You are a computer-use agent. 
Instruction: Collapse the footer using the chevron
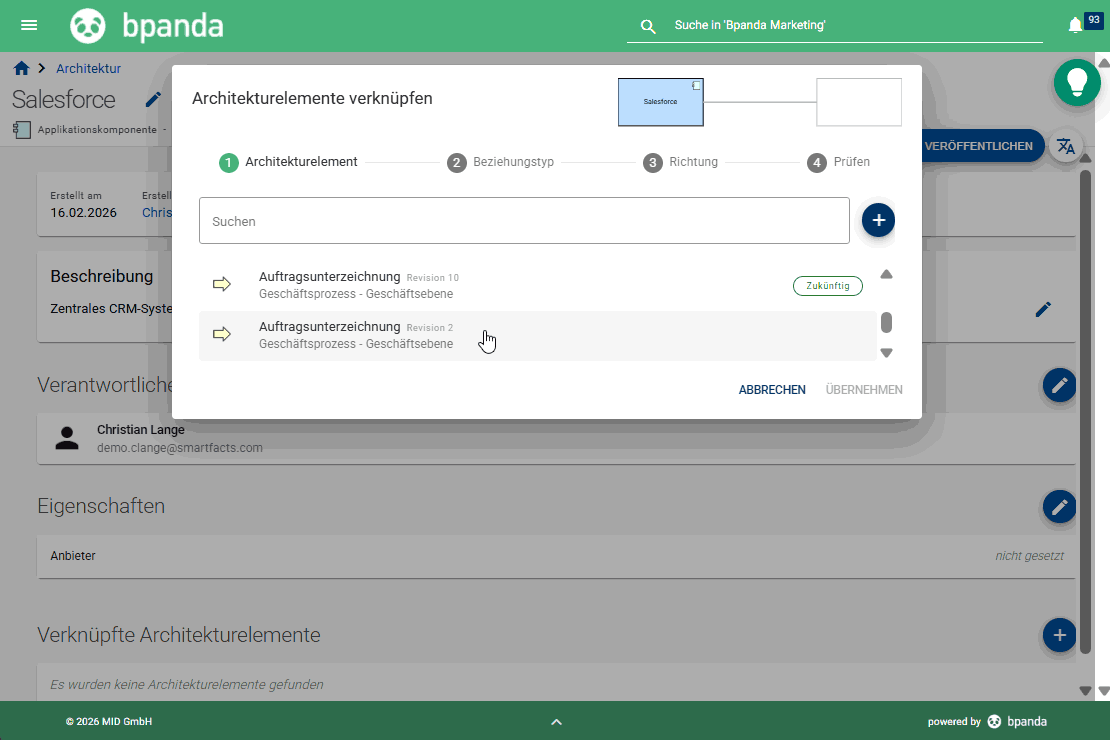(556, 721)
